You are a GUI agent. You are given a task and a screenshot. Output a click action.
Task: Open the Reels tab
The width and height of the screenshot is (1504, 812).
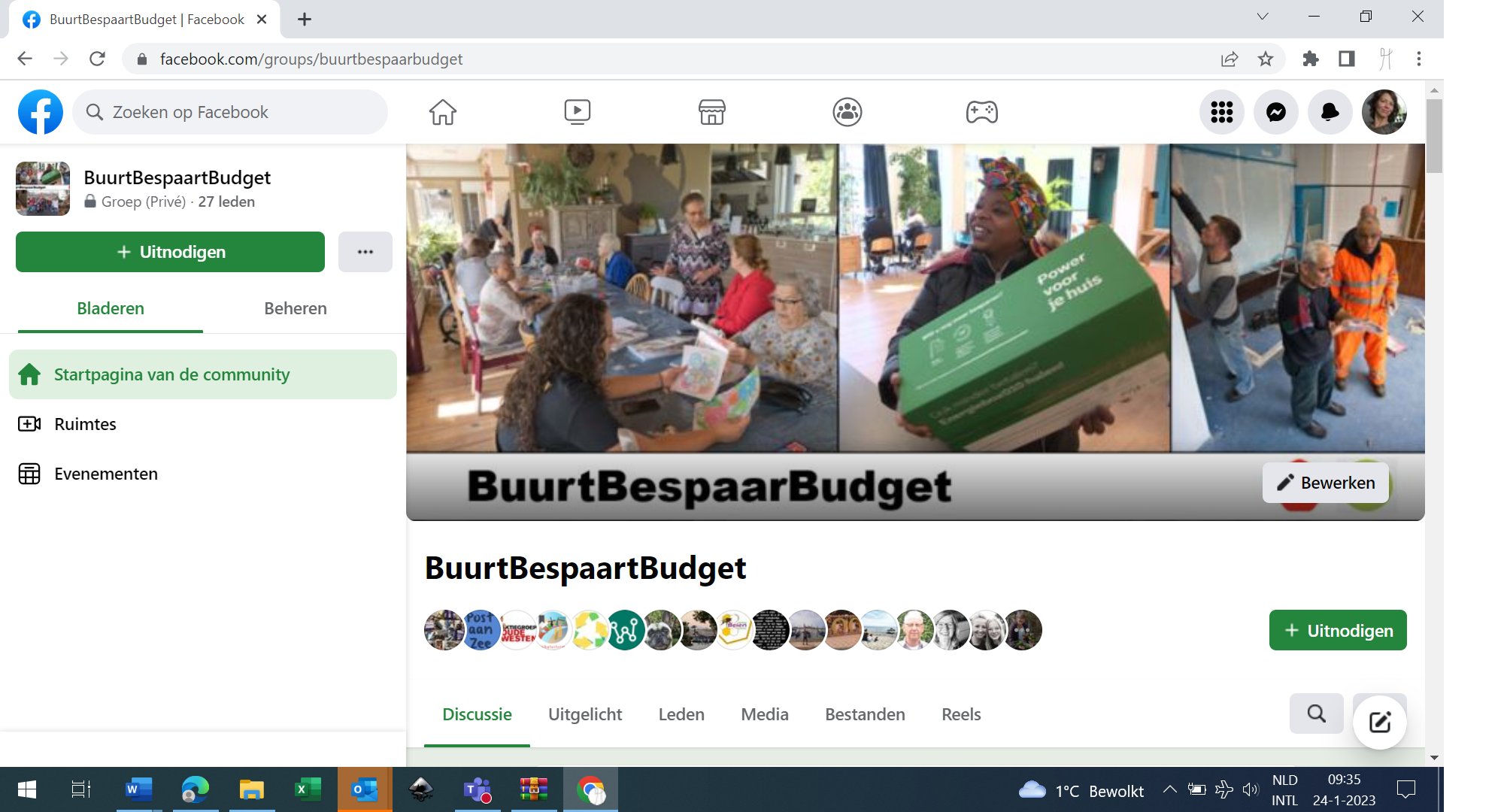[x=961, y=714]
